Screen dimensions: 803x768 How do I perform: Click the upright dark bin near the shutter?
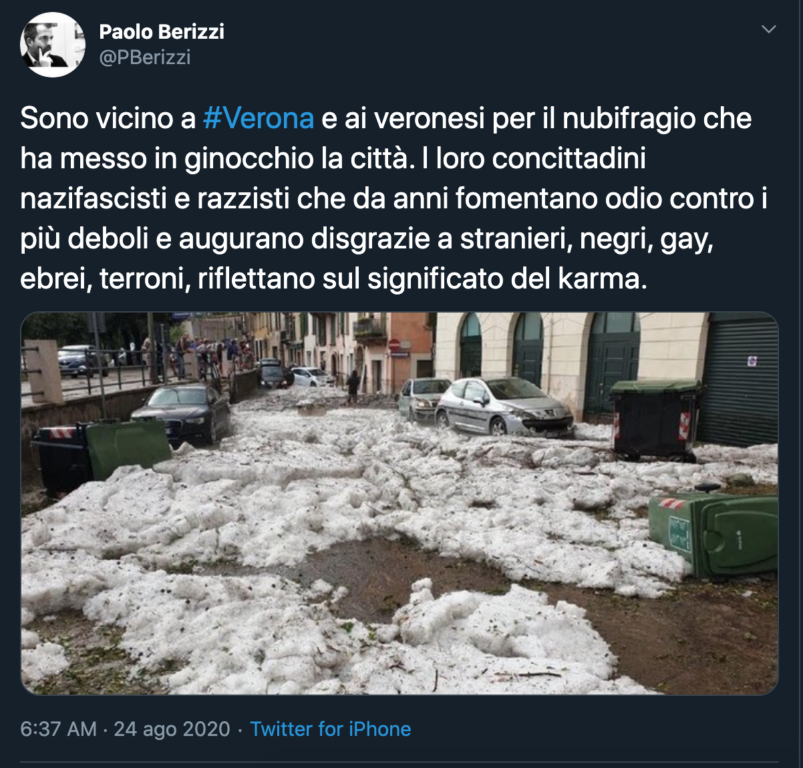tap(654, 420)
